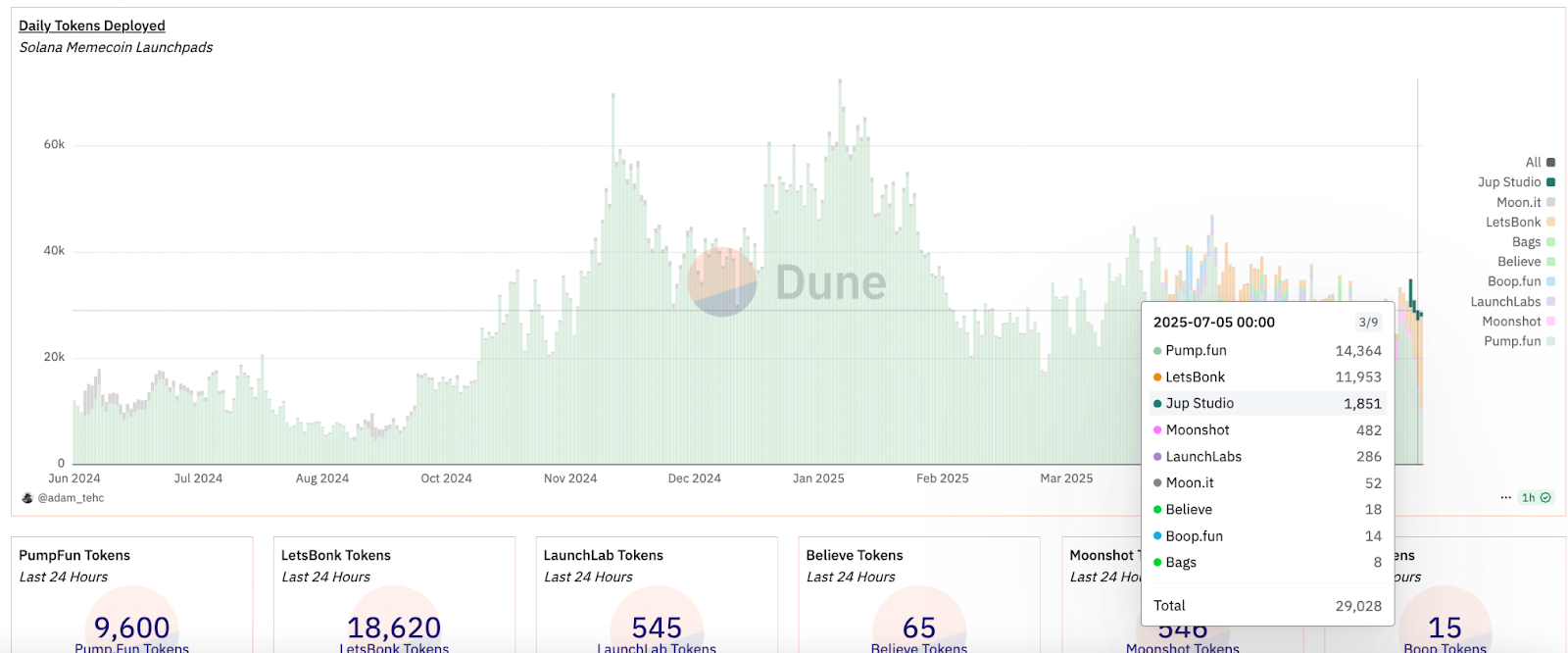Click the 20k y-axis label
Screen dimensions: 1568x653
54,357
